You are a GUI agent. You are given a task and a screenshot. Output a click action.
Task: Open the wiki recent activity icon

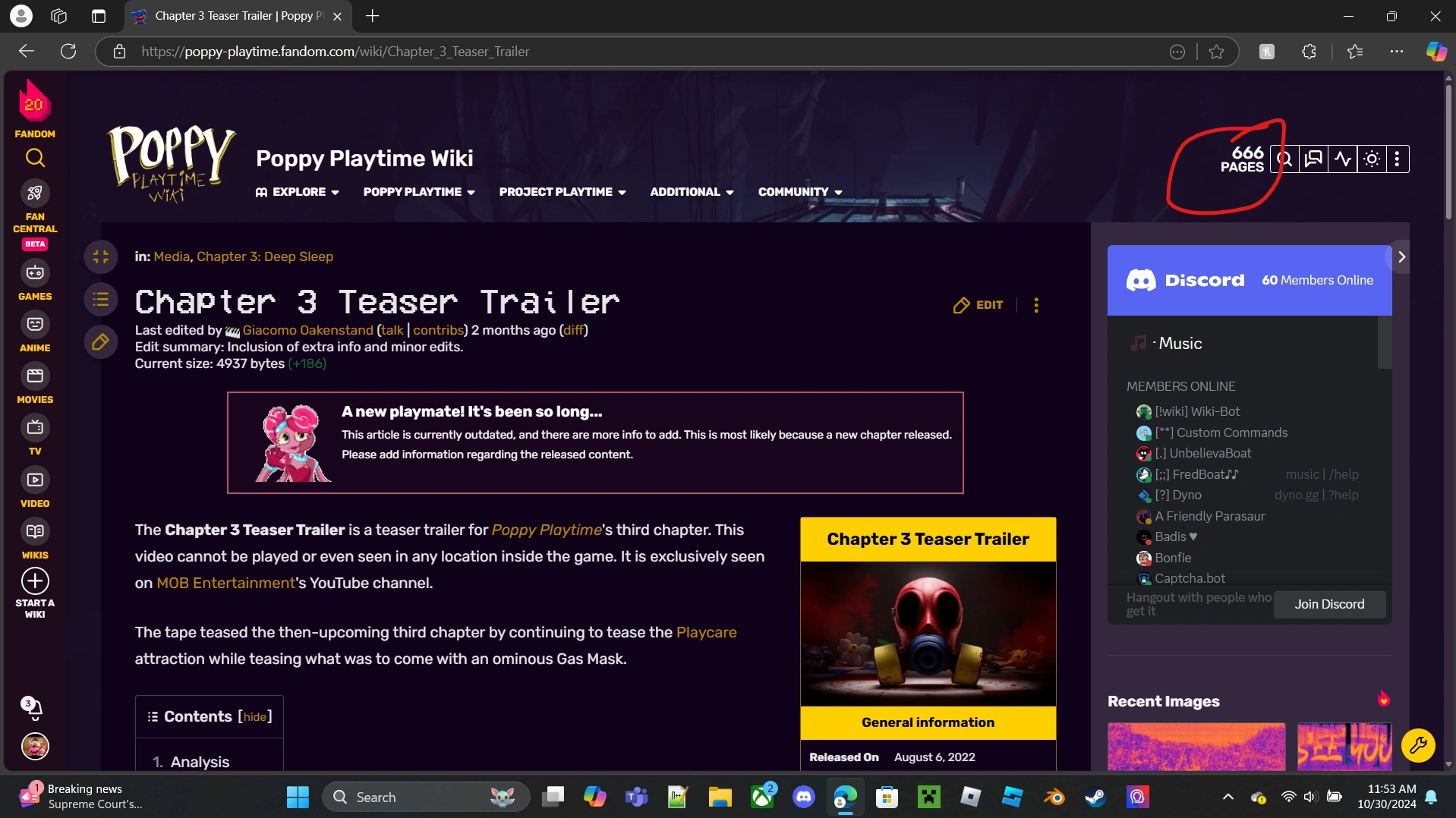click(1343, 159)
